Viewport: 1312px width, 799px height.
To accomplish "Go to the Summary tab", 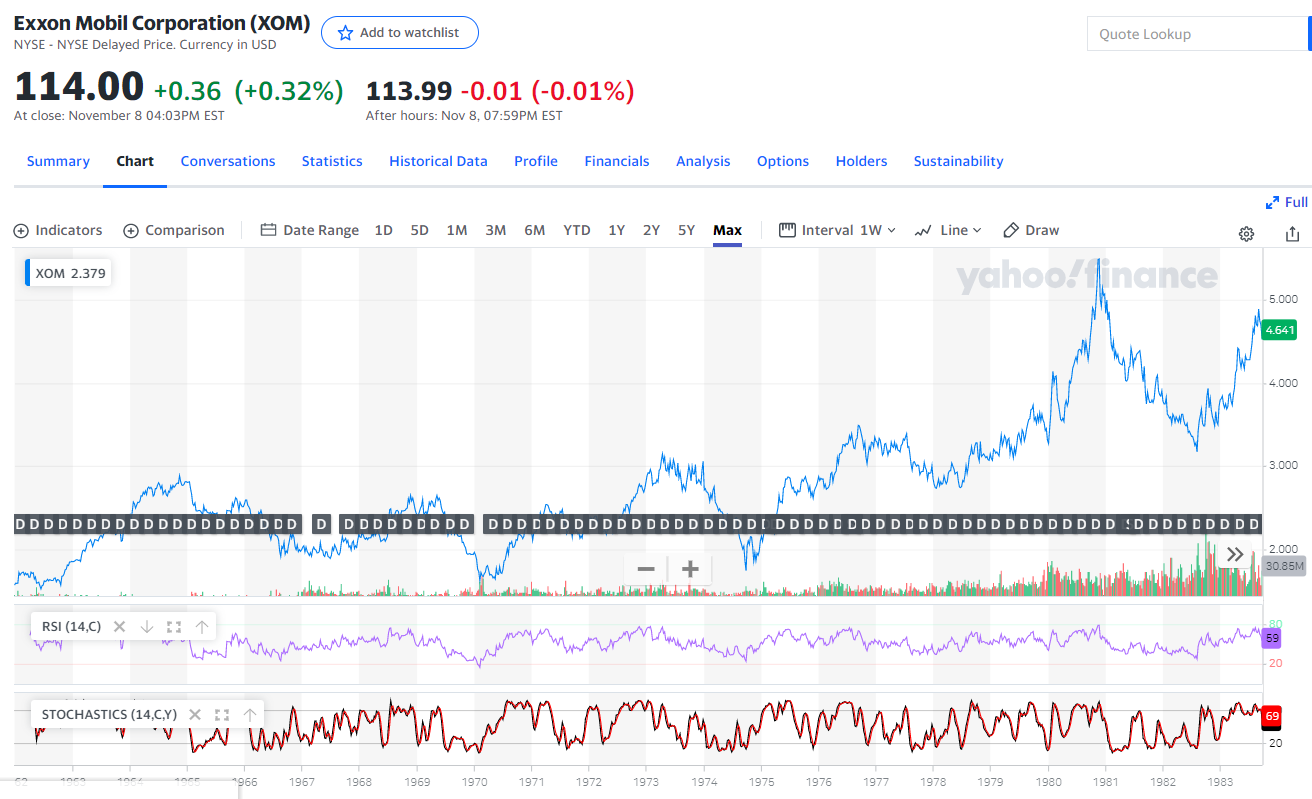I will [x=58, y=161].
